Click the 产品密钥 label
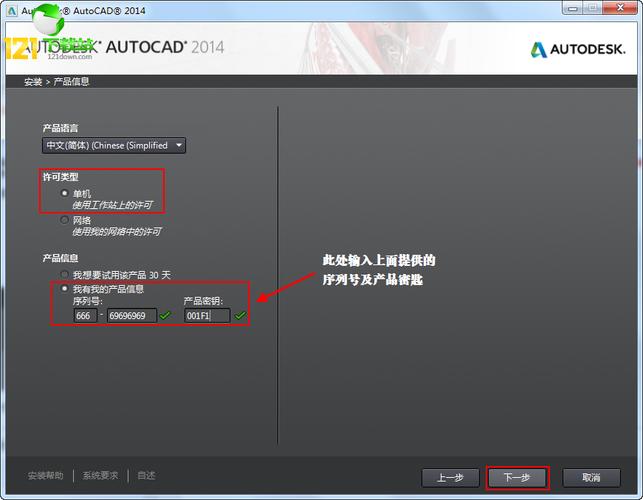Image resolution: width=643 pixels, height=500 pixels. coord(203,301)
